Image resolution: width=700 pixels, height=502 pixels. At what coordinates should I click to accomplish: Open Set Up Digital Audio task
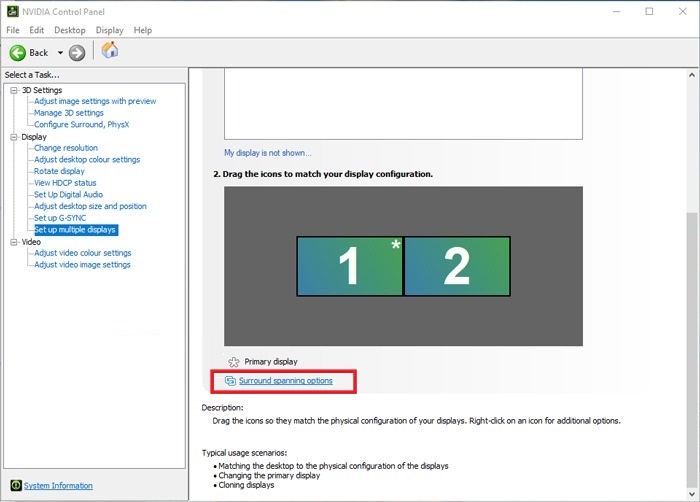[68, 194]
